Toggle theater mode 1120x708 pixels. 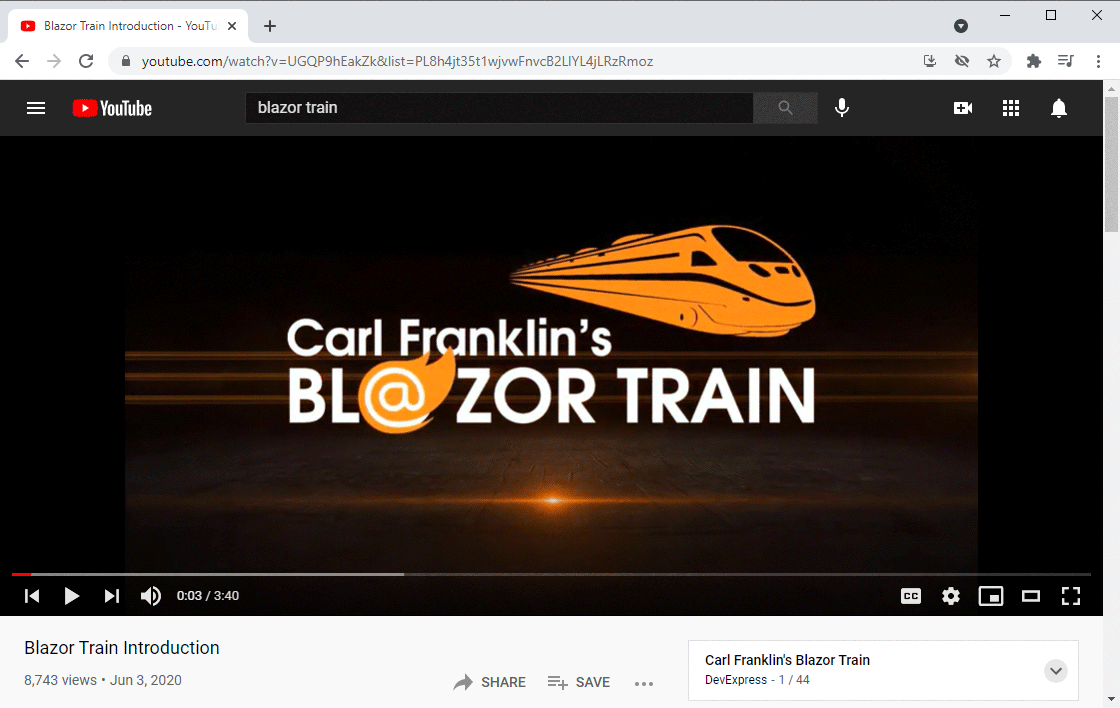point(1031,596)
